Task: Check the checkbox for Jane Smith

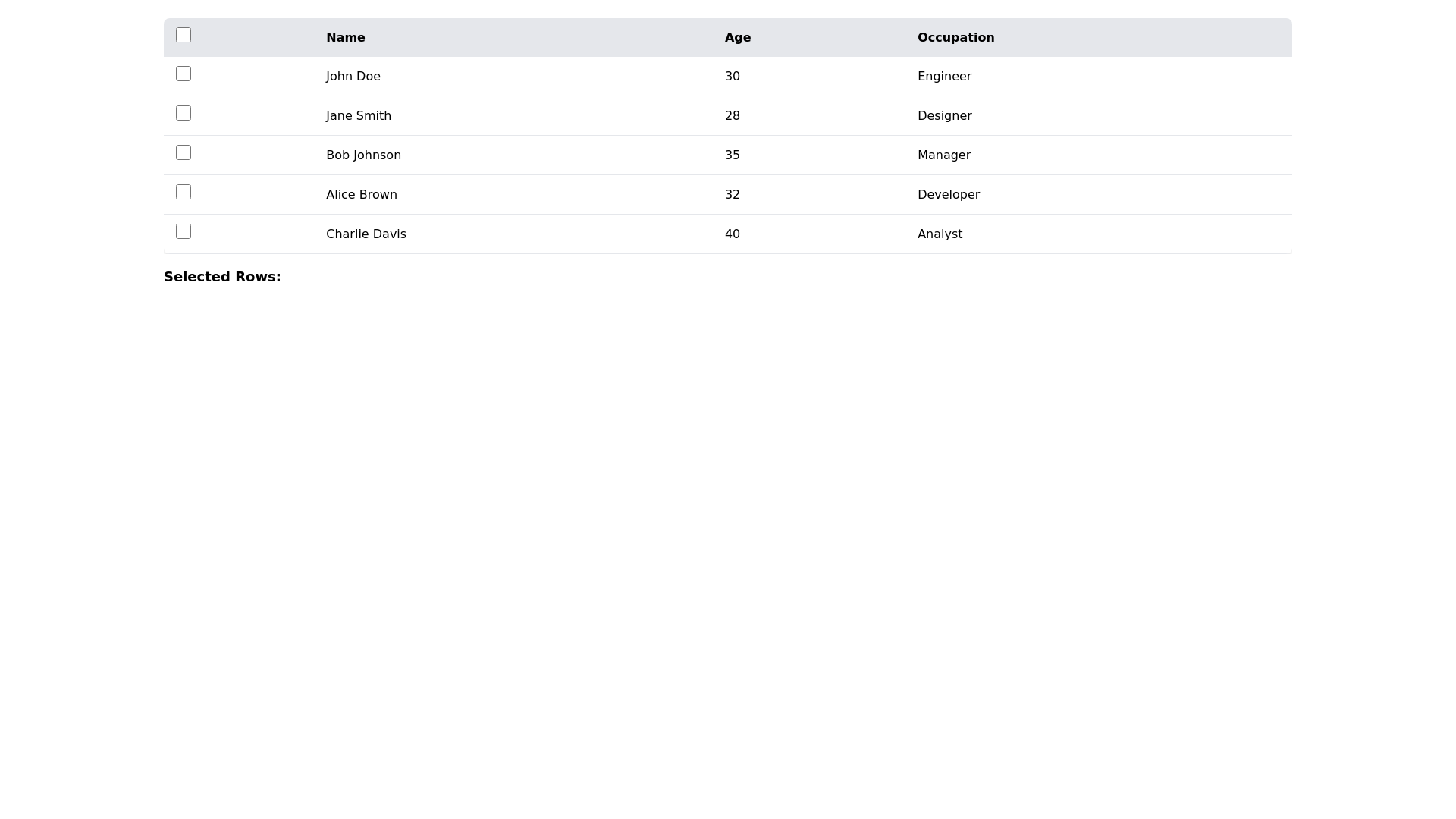Action: [183, 113]
